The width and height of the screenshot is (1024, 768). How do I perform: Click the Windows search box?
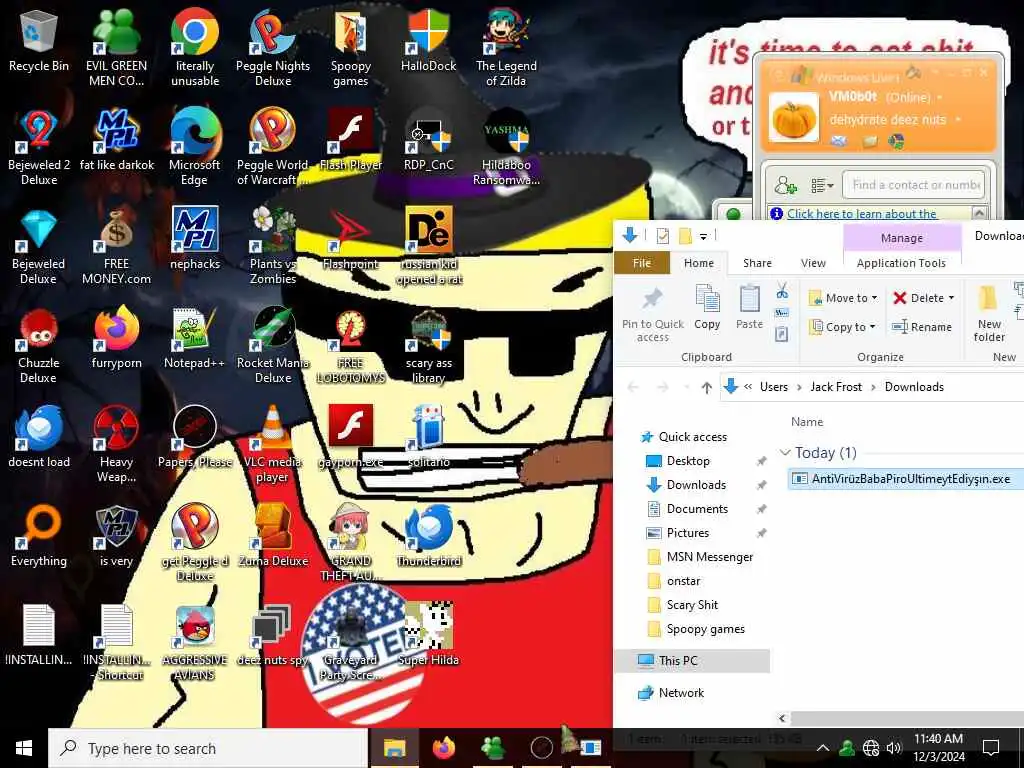click(208, 748)
